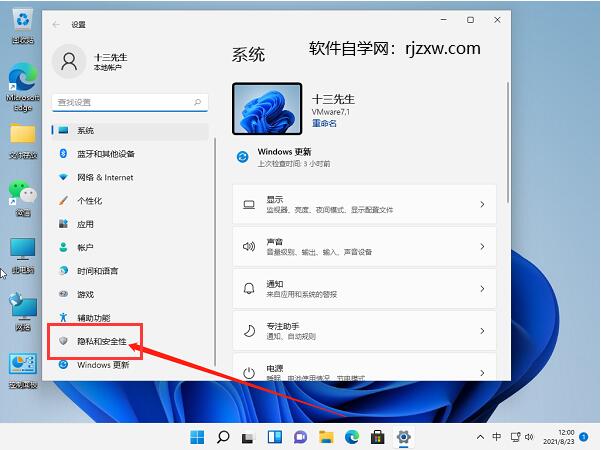Click the Windows 更新 status icon
The height and width of the screenshot is (450, 601).
pos(243,157)
